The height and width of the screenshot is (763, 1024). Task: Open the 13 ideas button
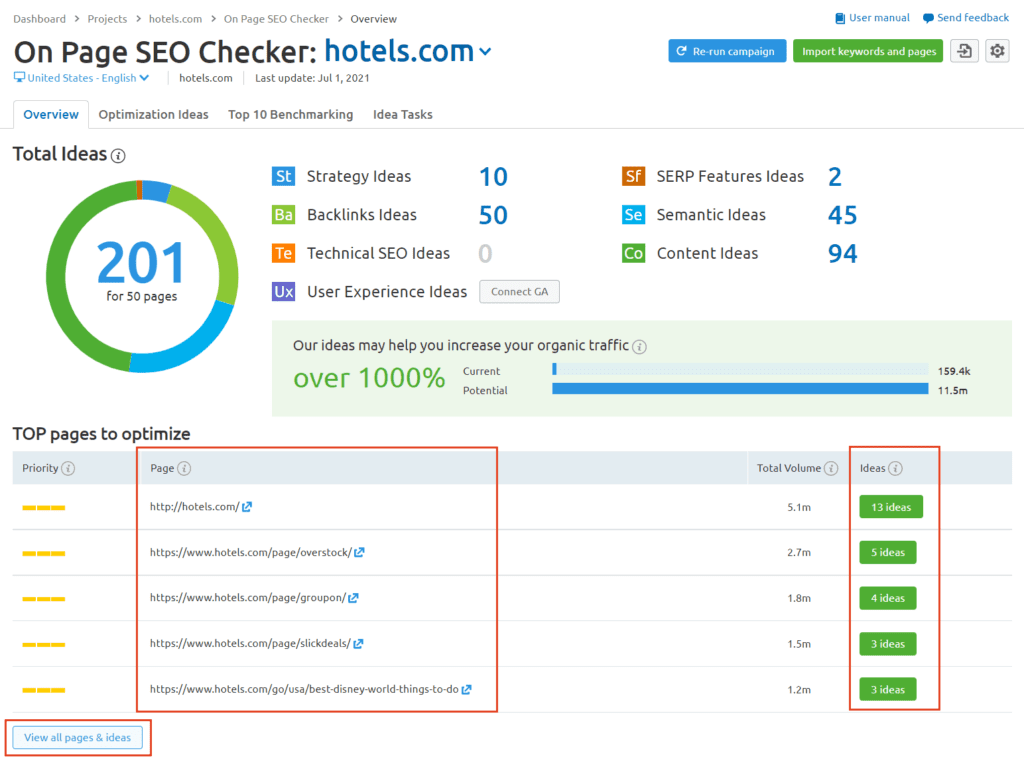[891, 507]
